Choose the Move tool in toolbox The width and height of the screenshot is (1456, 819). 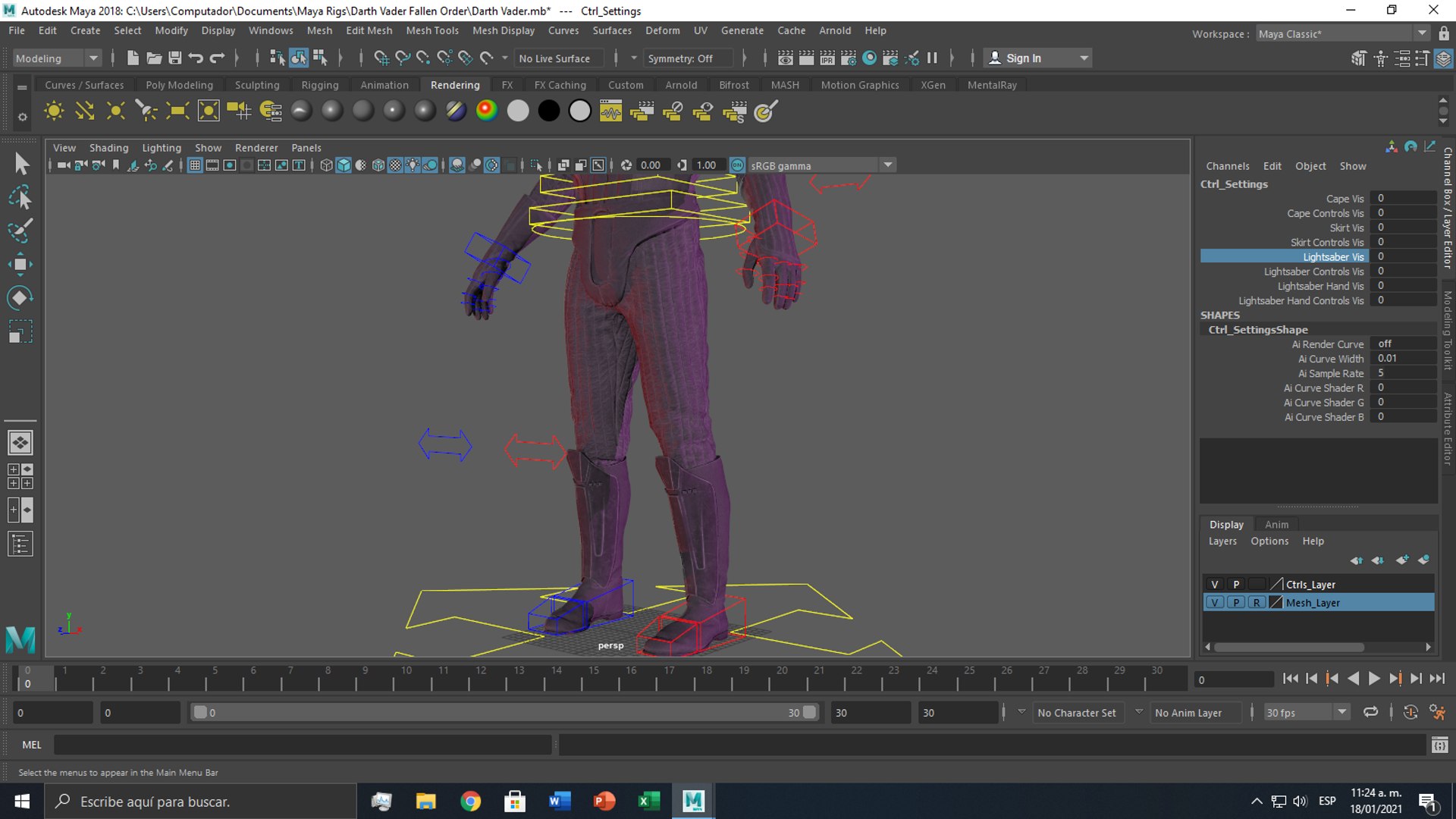click(20, 264)
